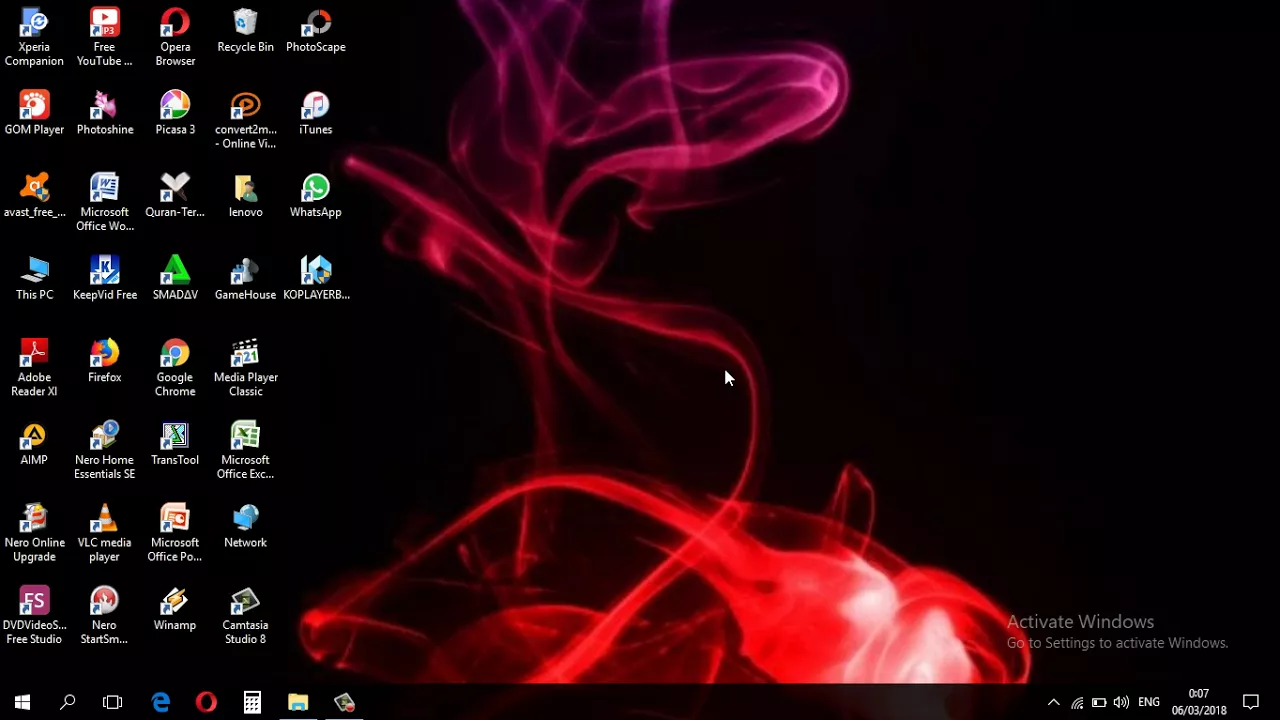This screenshot has width=1280, height=720.
Task: Open Calculator from the taskbar
Action: coord(252,702)
